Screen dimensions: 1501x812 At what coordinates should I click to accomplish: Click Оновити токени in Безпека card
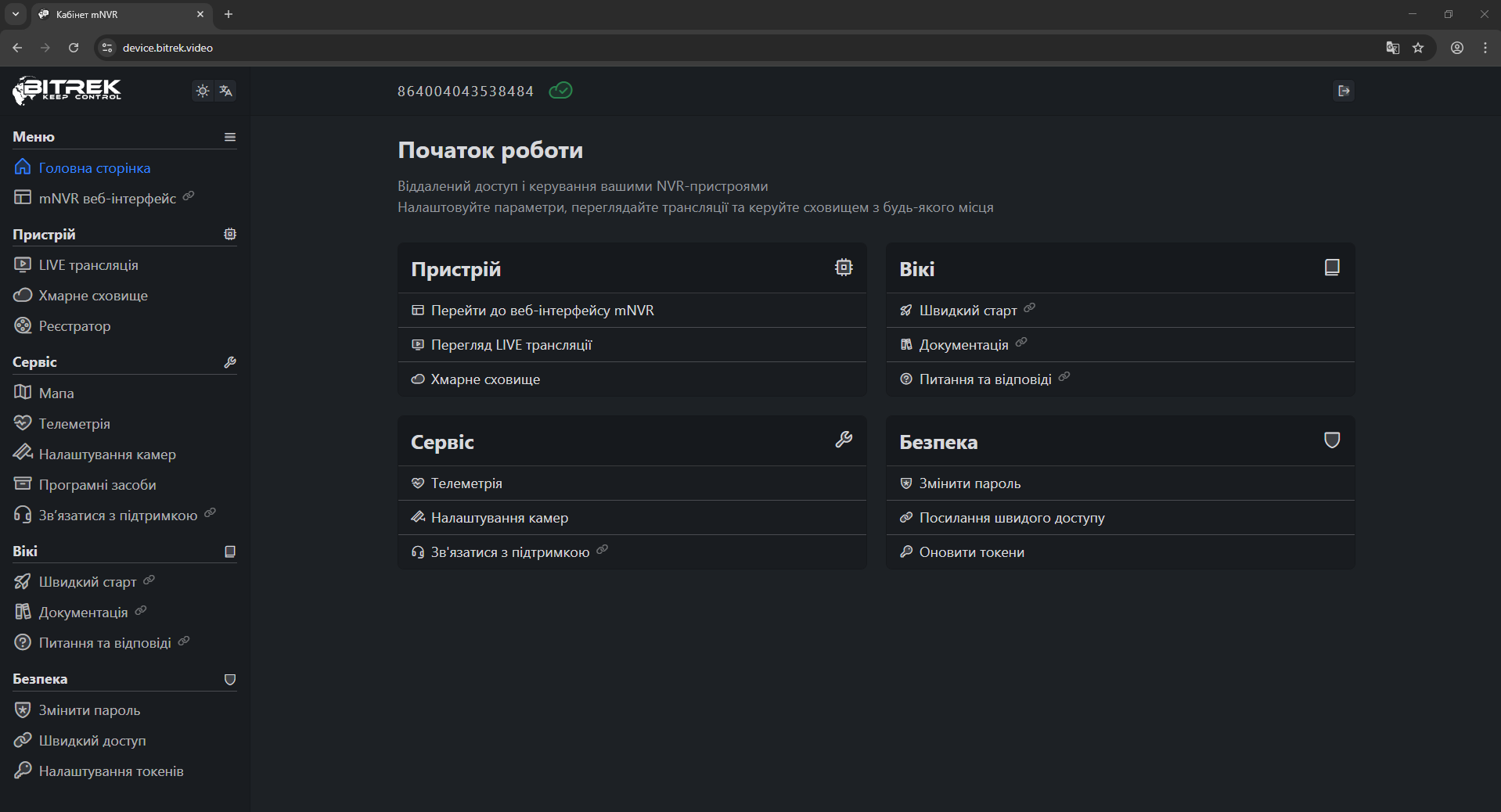(x=971, y=552)
